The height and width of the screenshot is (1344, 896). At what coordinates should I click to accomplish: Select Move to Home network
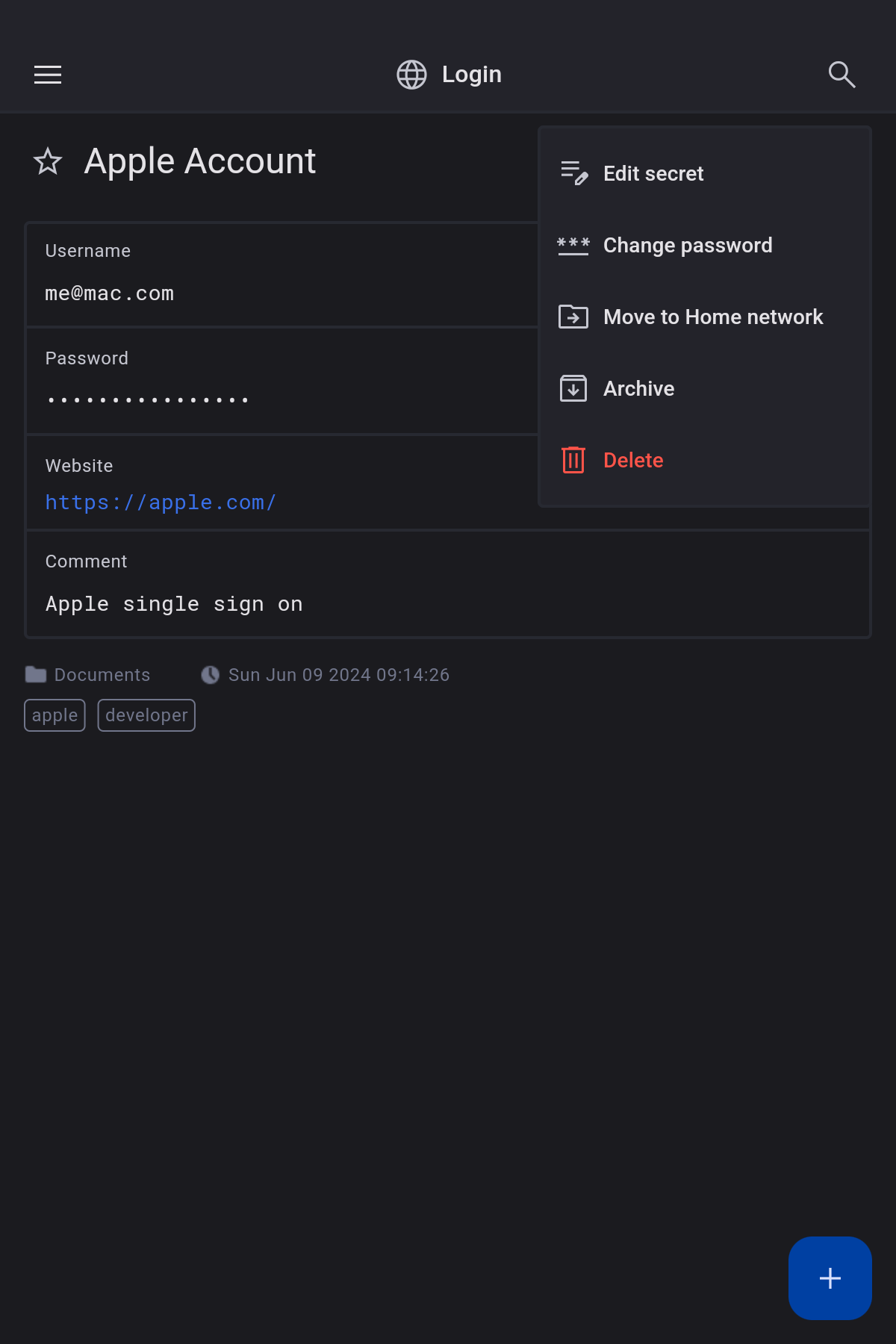pos(713,317)
